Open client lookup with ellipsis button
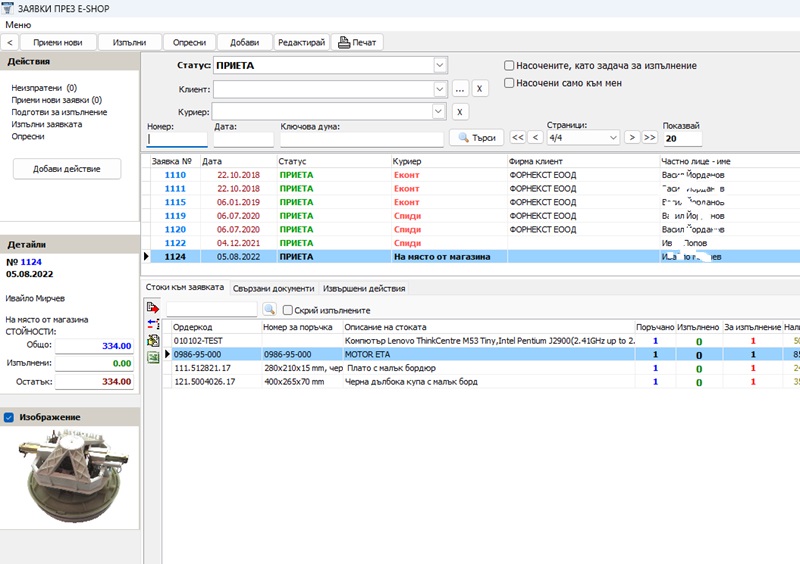Image resolution: width=800 pixels, height=564 pixels. coord(460,89)
